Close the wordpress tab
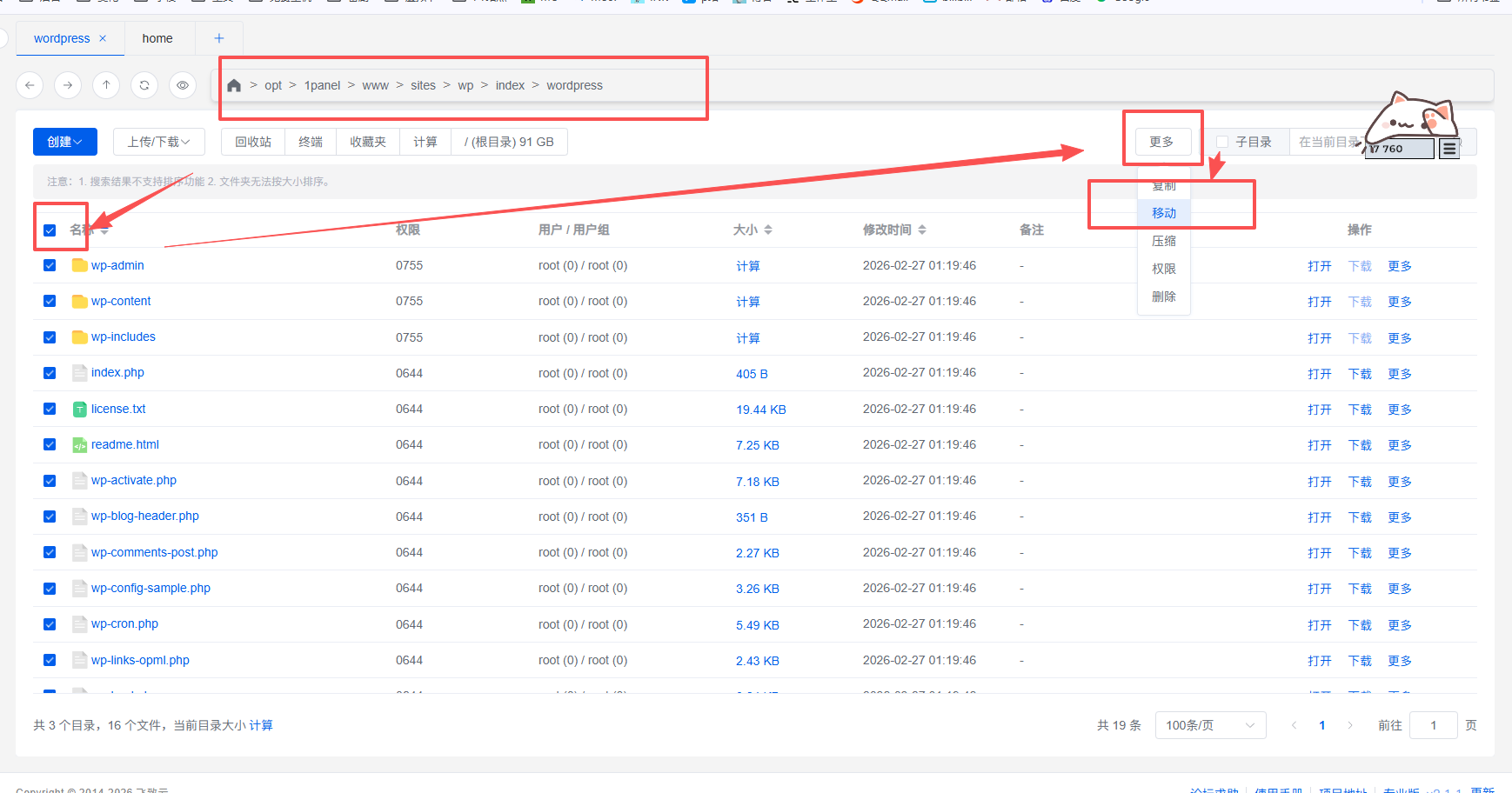 pyautogui.click(x=103, y=38)
